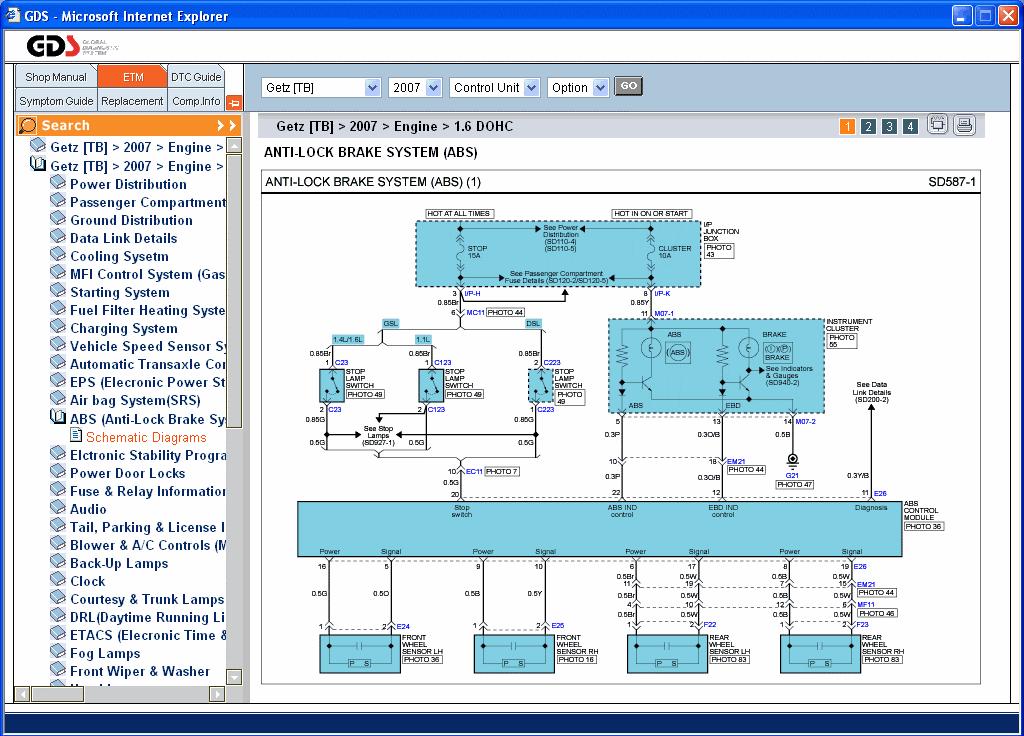Click the horizontal scrollbar right arrow in tree

tap(217, 694)
